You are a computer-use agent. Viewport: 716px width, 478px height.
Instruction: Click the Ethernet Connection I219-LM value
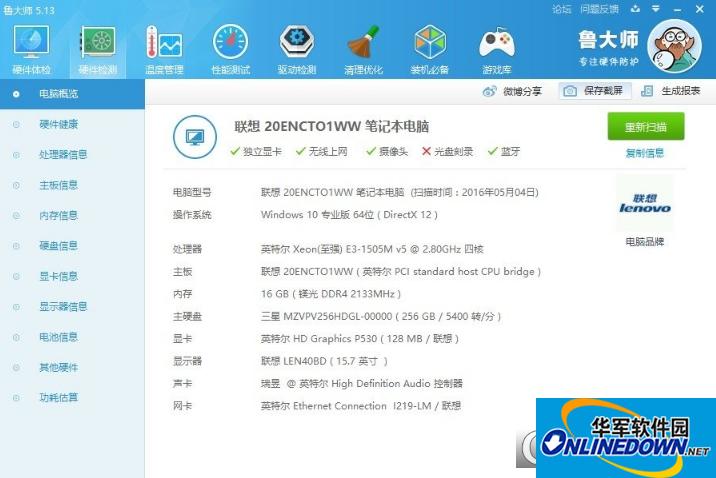click(x=361, y=406)
